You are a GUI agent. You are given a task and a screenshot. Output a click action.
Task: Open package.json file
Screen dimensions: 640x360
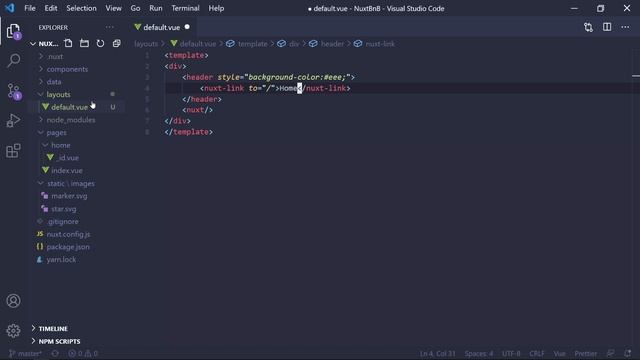coord(68,247)
